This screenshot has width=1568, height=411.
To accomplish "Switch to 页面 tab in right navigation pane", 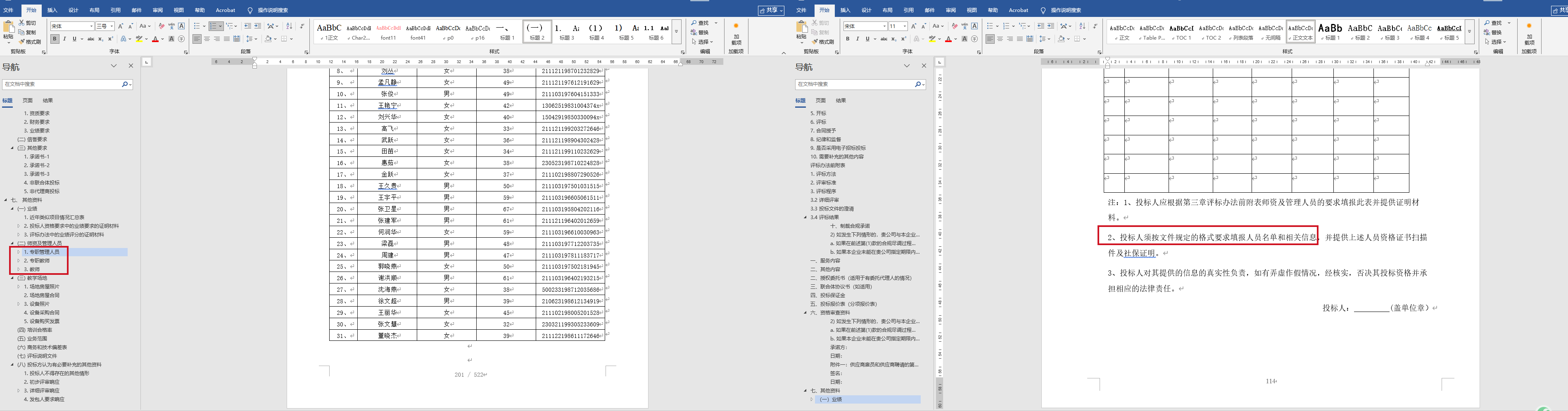I will coord(820,100).
